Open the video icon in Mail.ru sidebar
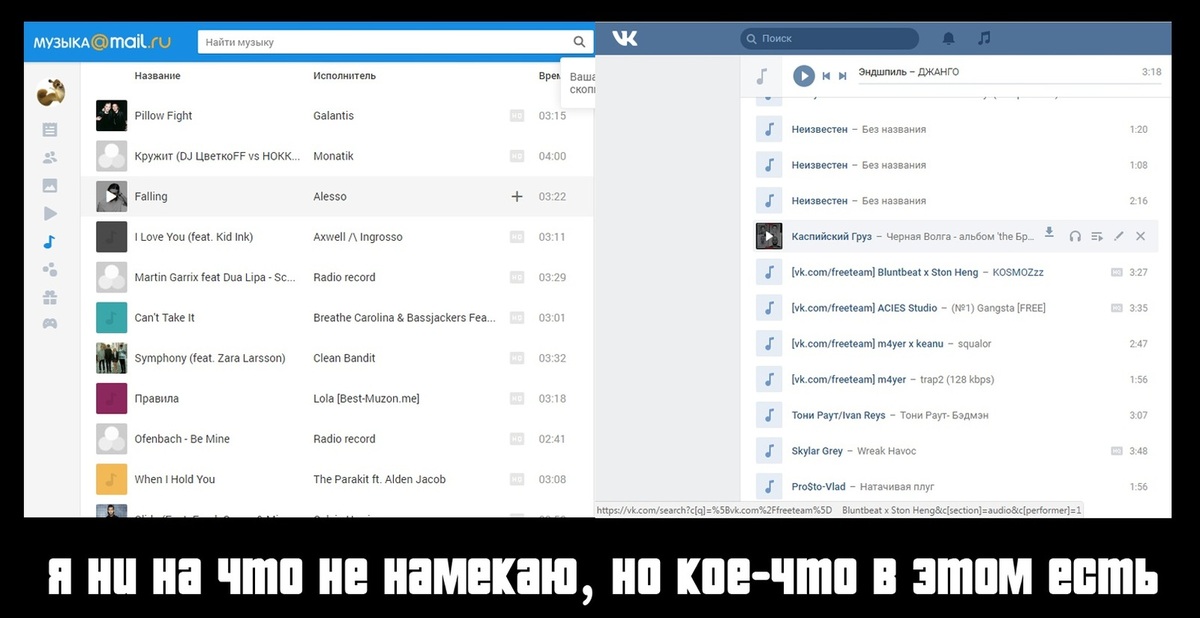 [50, 214]
